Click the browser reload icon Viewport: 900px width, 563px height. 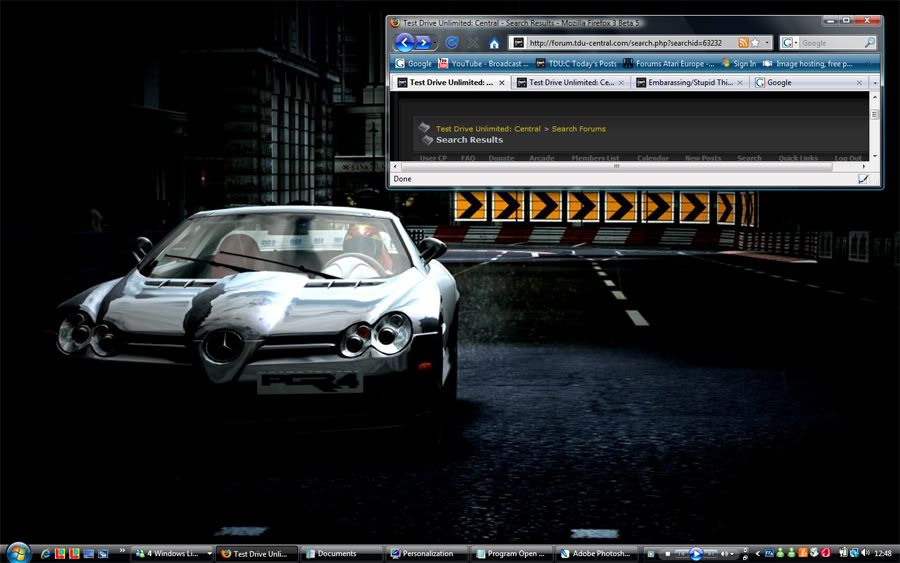pos(452,43)
